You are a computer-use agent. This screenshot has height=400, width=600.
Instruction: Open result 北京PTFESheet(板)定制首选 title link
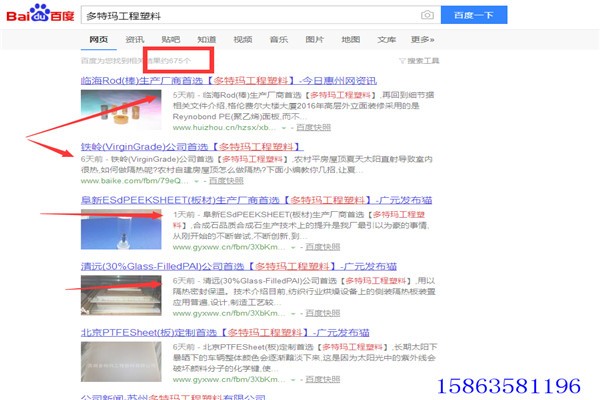tap(225, 333)
